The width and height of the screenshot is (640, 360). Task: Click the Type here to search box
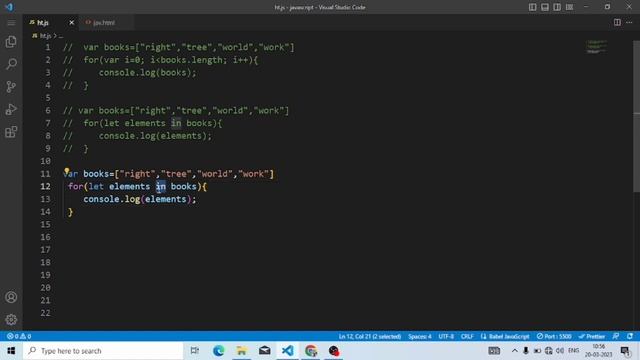(x=103, y=351)
